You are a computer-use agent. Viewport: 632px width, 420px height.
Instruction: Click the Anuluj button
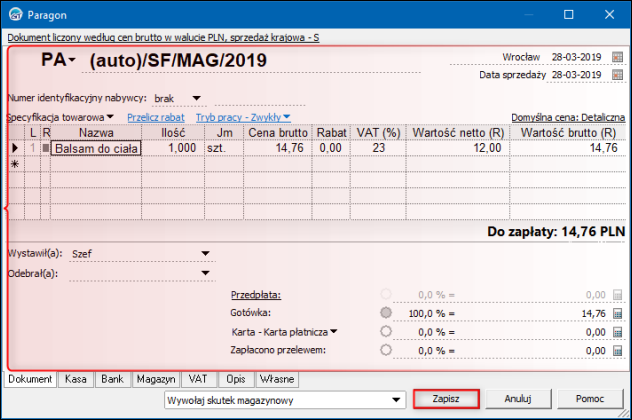(518, 399)
